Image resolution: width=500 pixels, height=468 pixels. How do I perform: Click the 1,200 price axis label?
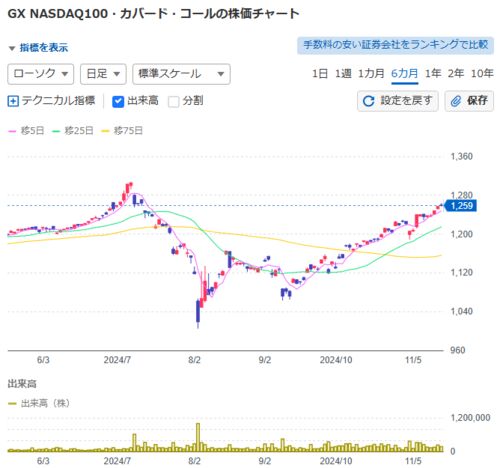pos(461,234)
